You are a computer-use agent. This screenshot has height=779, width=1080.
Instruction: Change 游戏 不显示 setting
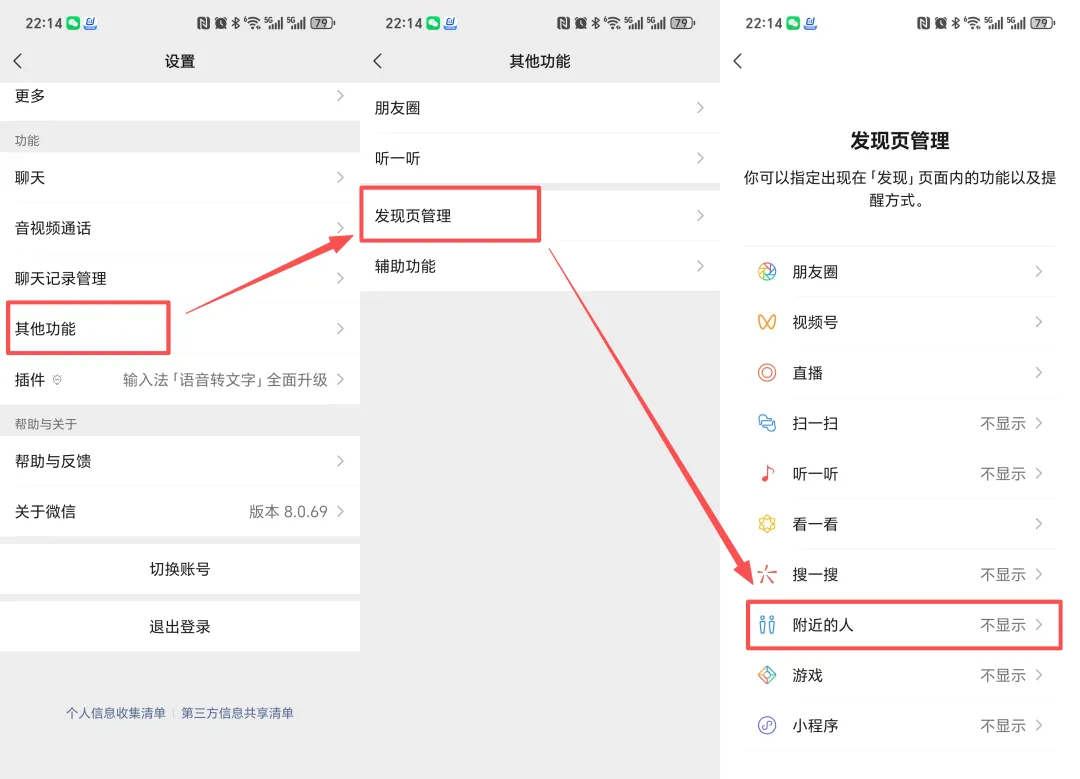[x=1003, y=675]
